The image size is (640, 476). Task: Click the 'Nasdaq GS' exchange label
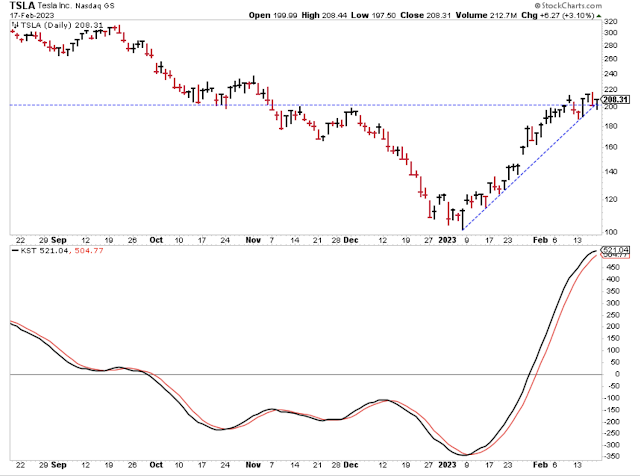95,6
